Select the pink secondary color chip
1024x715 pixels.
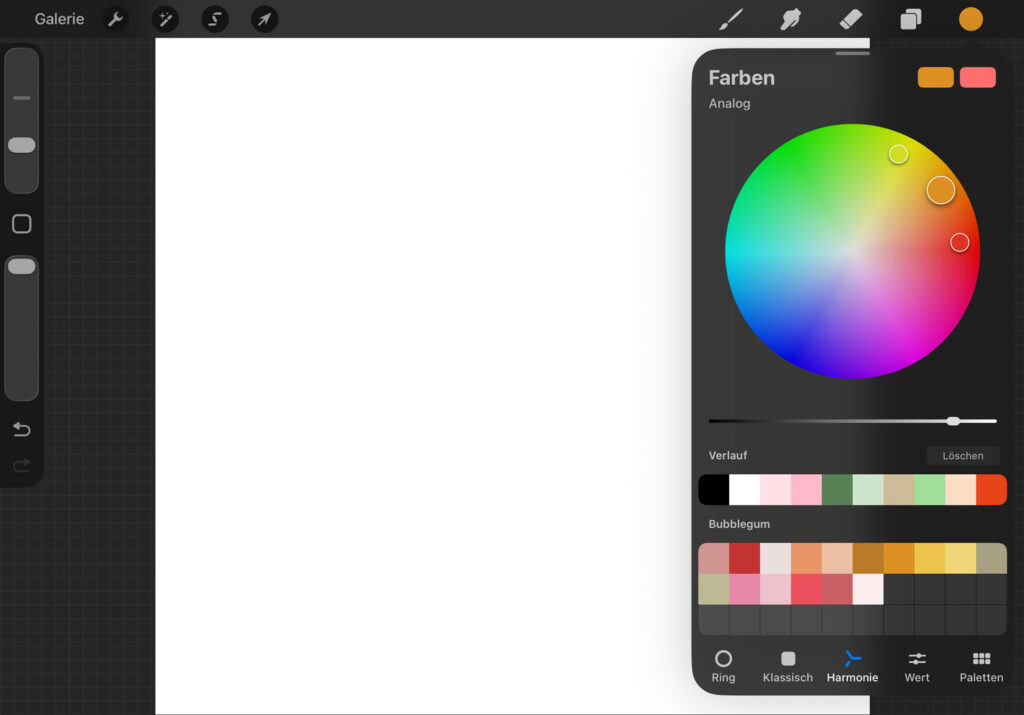coord(978,77)
